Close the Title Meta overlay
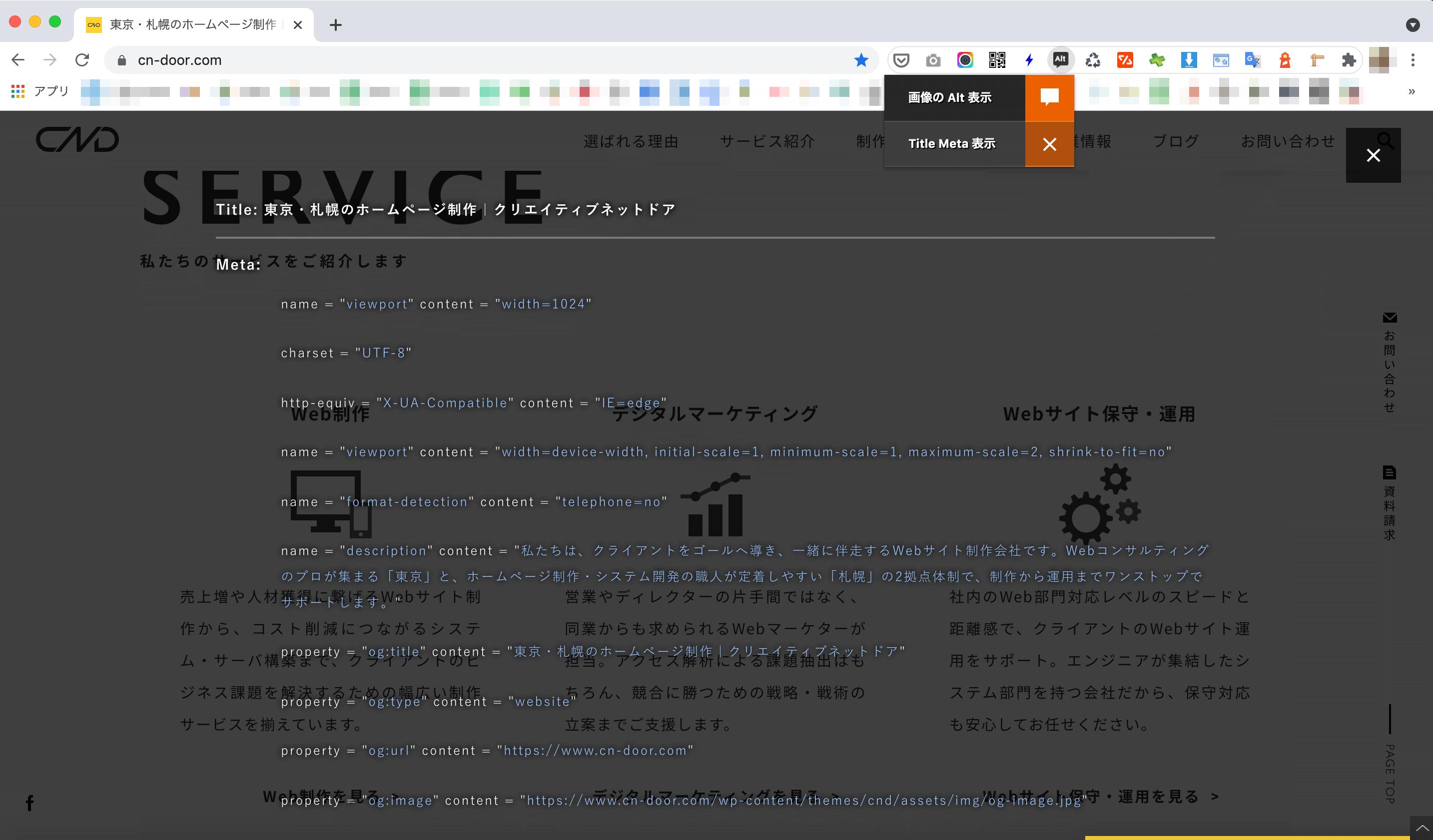1433x840 pixels. click(1373, 155)
